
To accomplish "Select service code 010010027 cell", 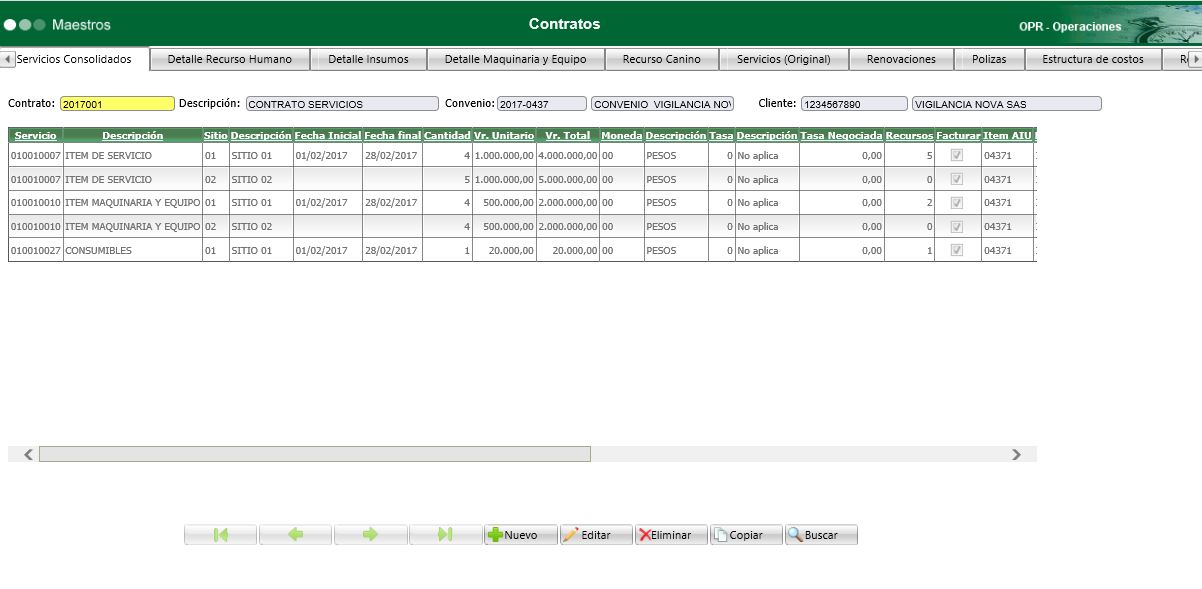I will click(x=36, y=250).
